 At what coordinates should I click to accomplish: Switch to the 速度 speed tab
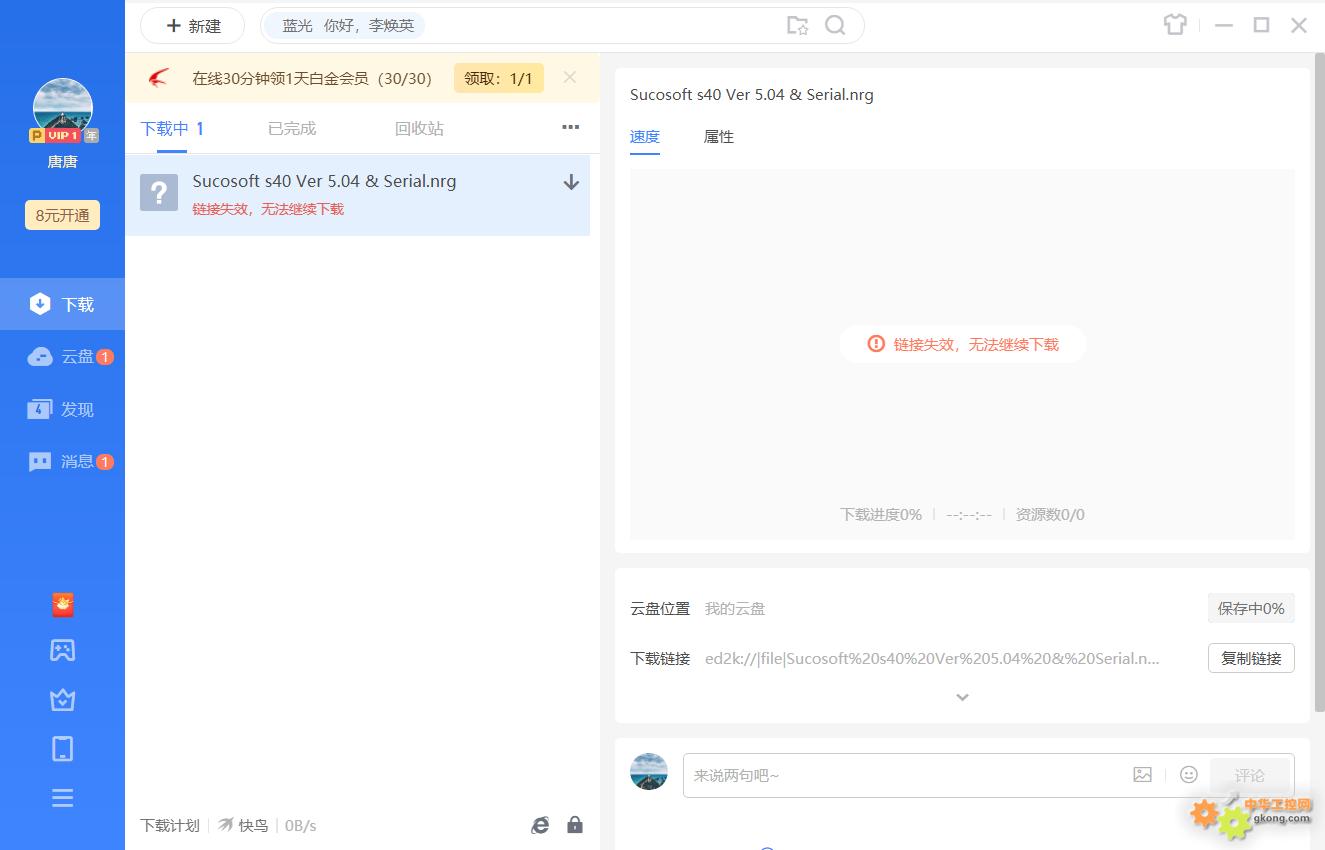(645, 137)
